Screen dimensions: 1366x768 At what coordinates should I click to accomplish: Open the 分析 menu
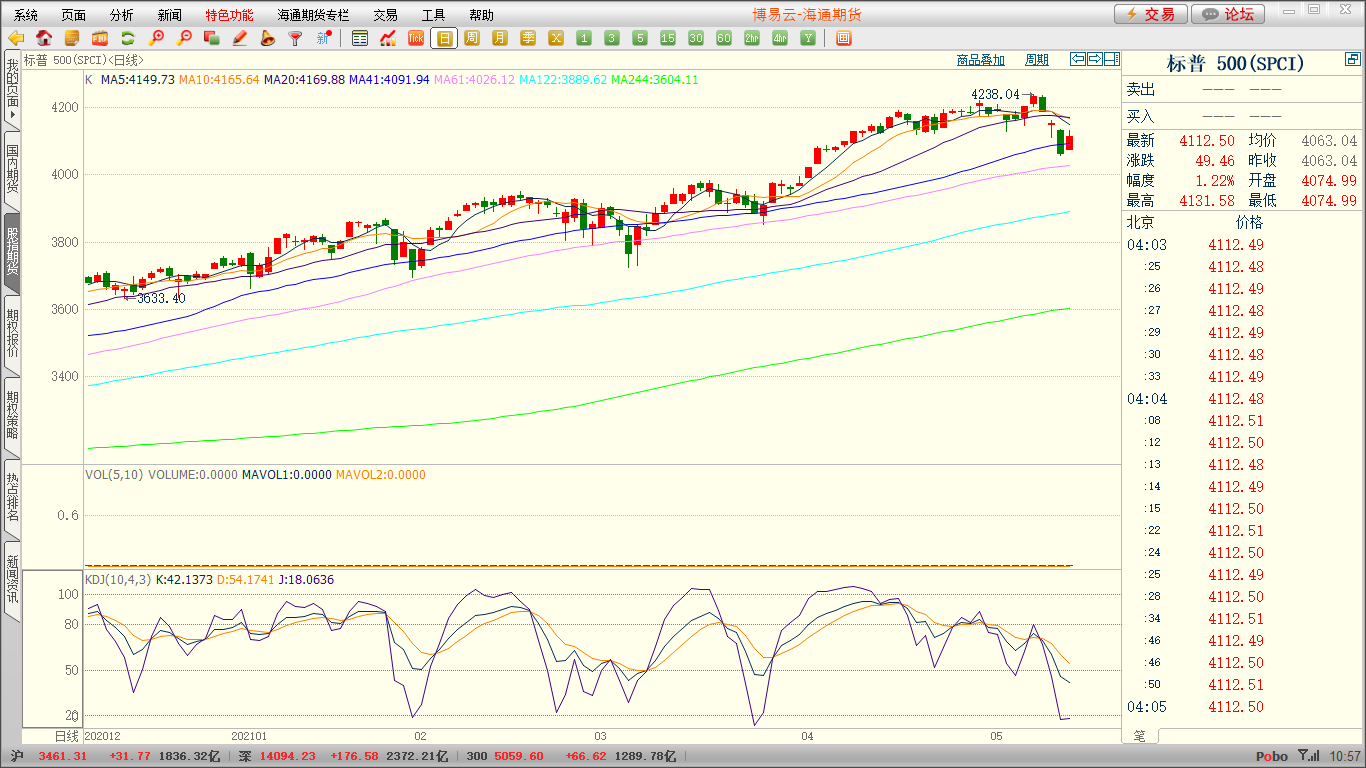(122, 15)
